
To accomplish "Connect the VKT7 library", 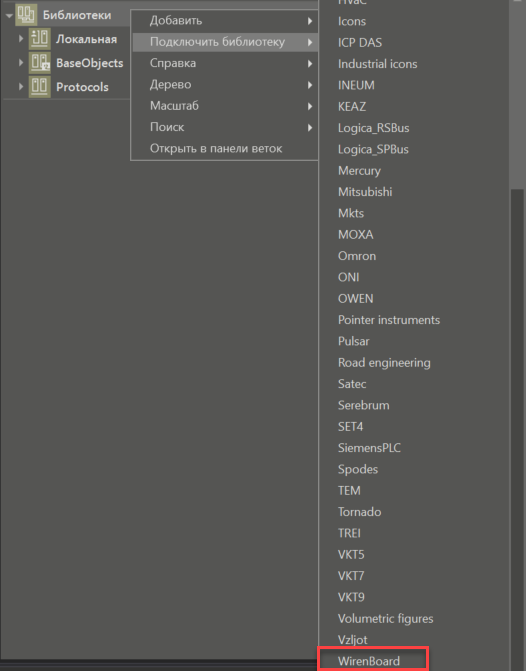I will point(351,576).
